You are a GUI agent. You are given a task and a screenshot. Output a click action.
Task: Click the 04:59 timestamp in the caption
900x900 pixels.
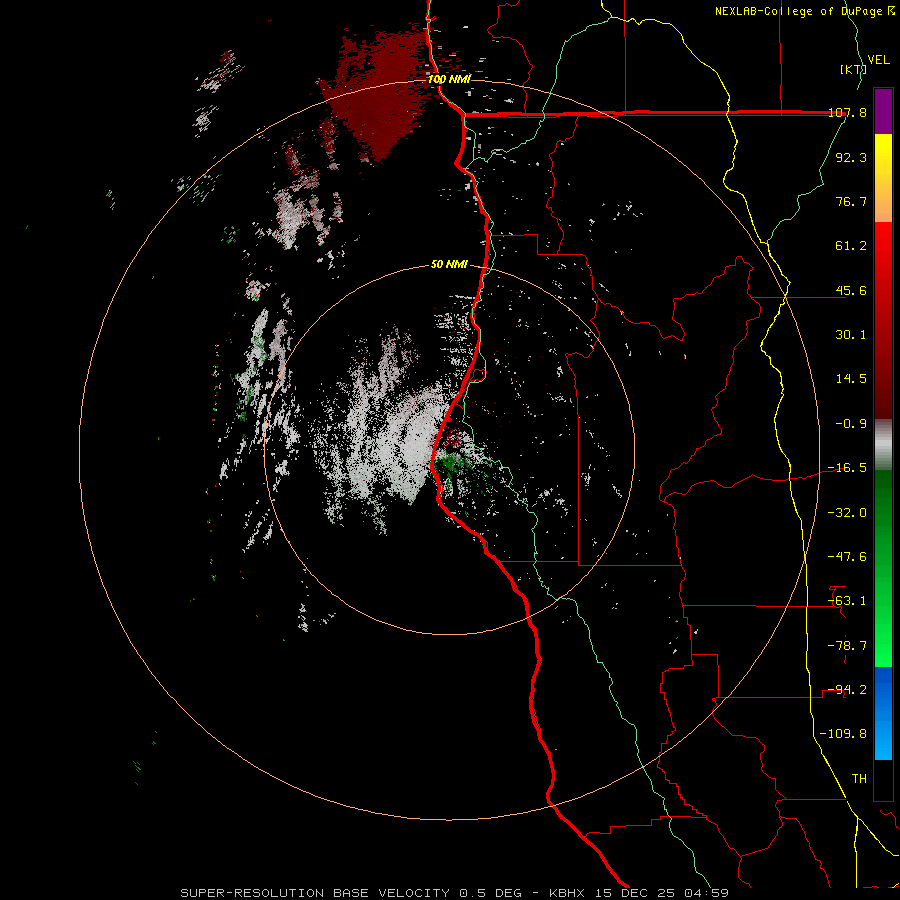point(706,893)
